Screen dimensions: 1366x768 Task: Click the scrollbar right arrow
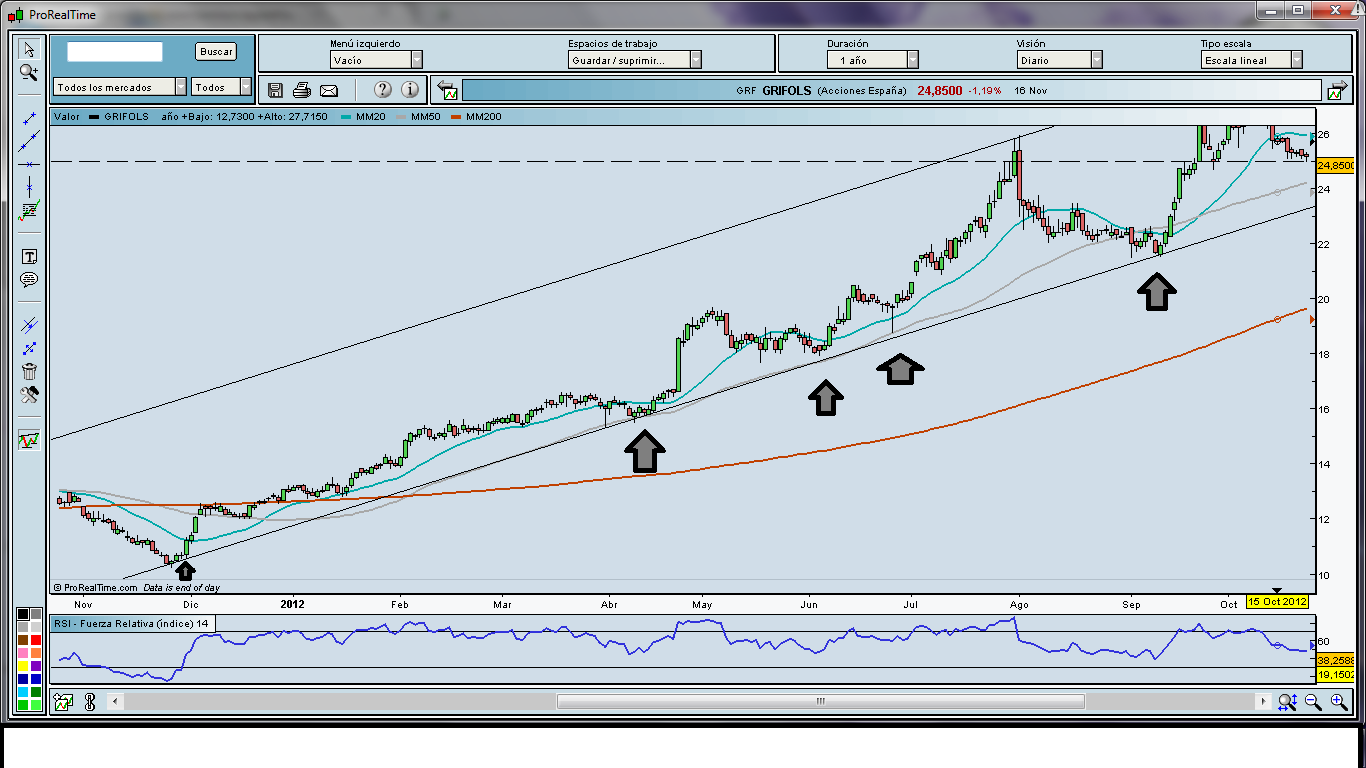[x=1264, y=702]
